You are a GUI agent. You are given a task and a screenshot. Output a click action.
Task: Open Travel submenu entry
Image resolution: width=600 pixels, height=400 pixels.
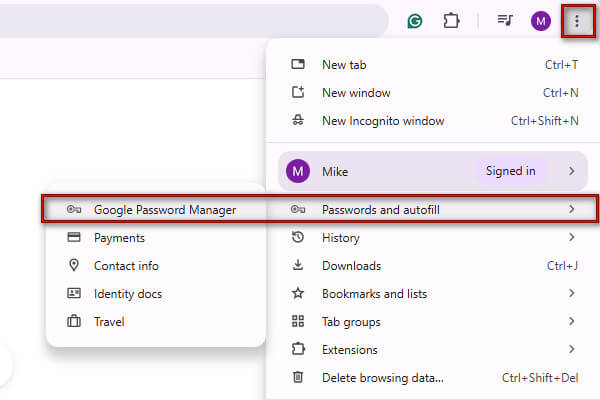tap(156, 322)
